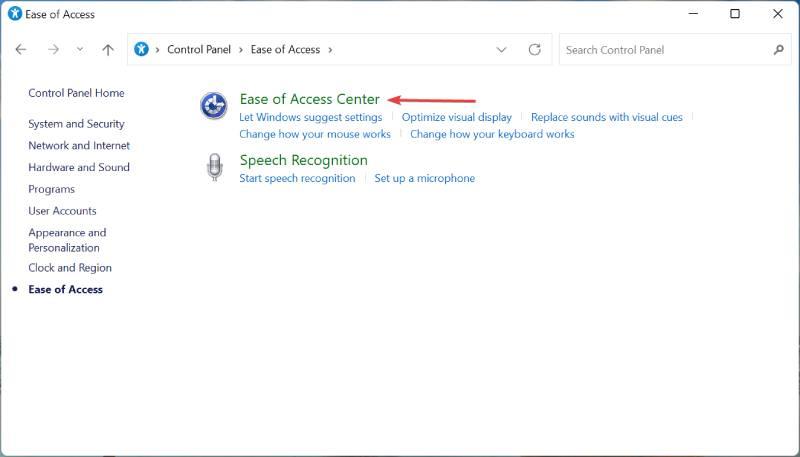
Task: Expand the chevron after Control Panel breadcrumb
Action: click(x=241, y=49)
